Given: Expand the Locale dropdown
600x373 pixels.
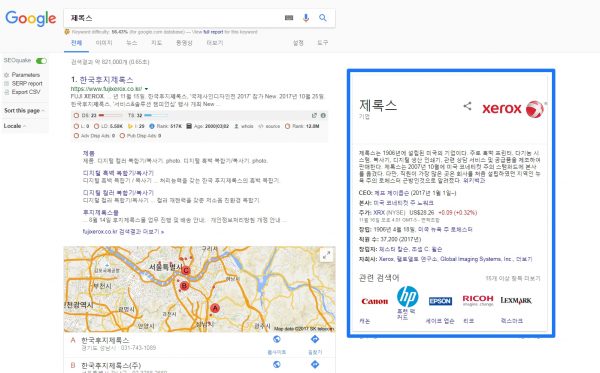Looking at the screenshot, I should (15, 126).
